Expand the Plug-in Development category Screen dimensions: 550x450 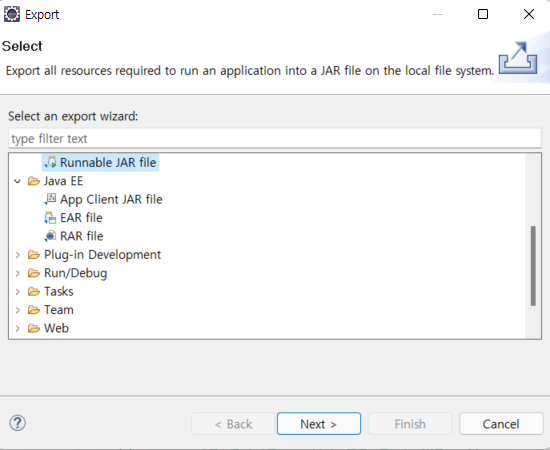[x=17, y=255]
